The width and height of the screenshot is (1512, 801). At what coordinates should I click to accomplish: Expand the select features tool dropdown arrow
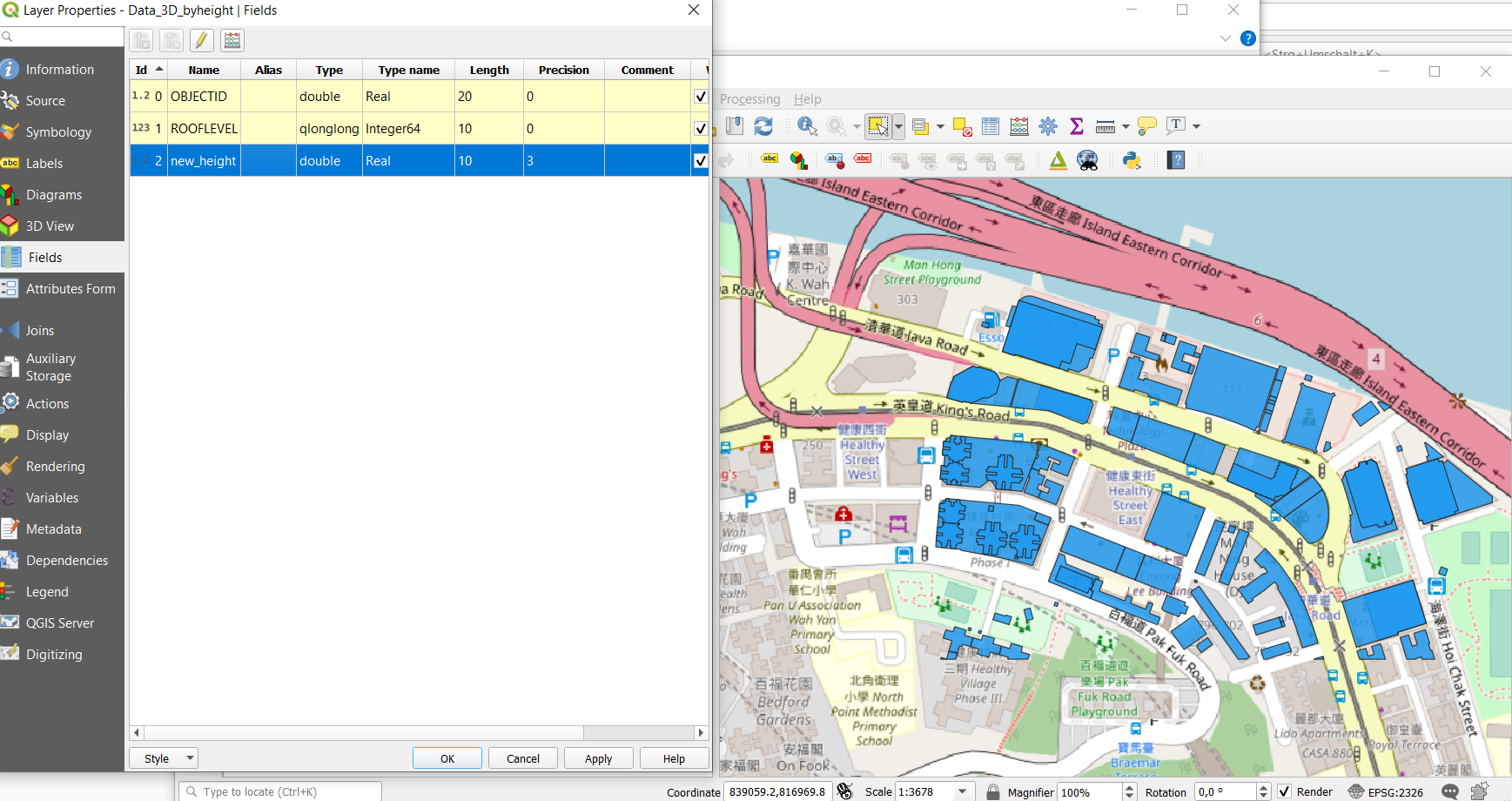click(x=898, y=125)
